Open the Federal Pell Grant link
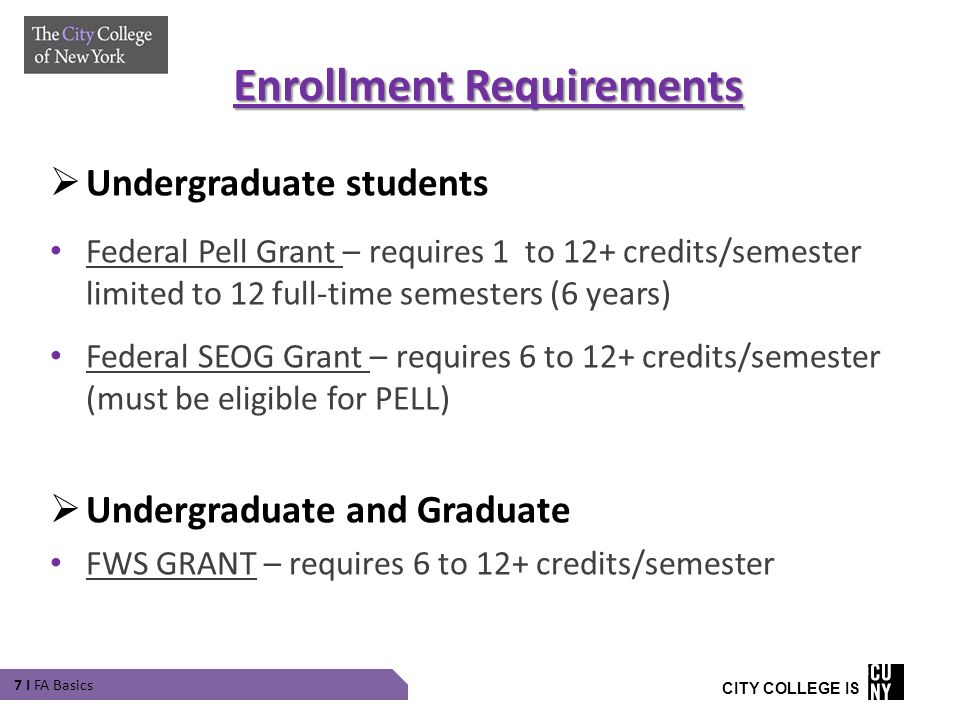Screen dimensions: 960x720 [x=214, y=252]
